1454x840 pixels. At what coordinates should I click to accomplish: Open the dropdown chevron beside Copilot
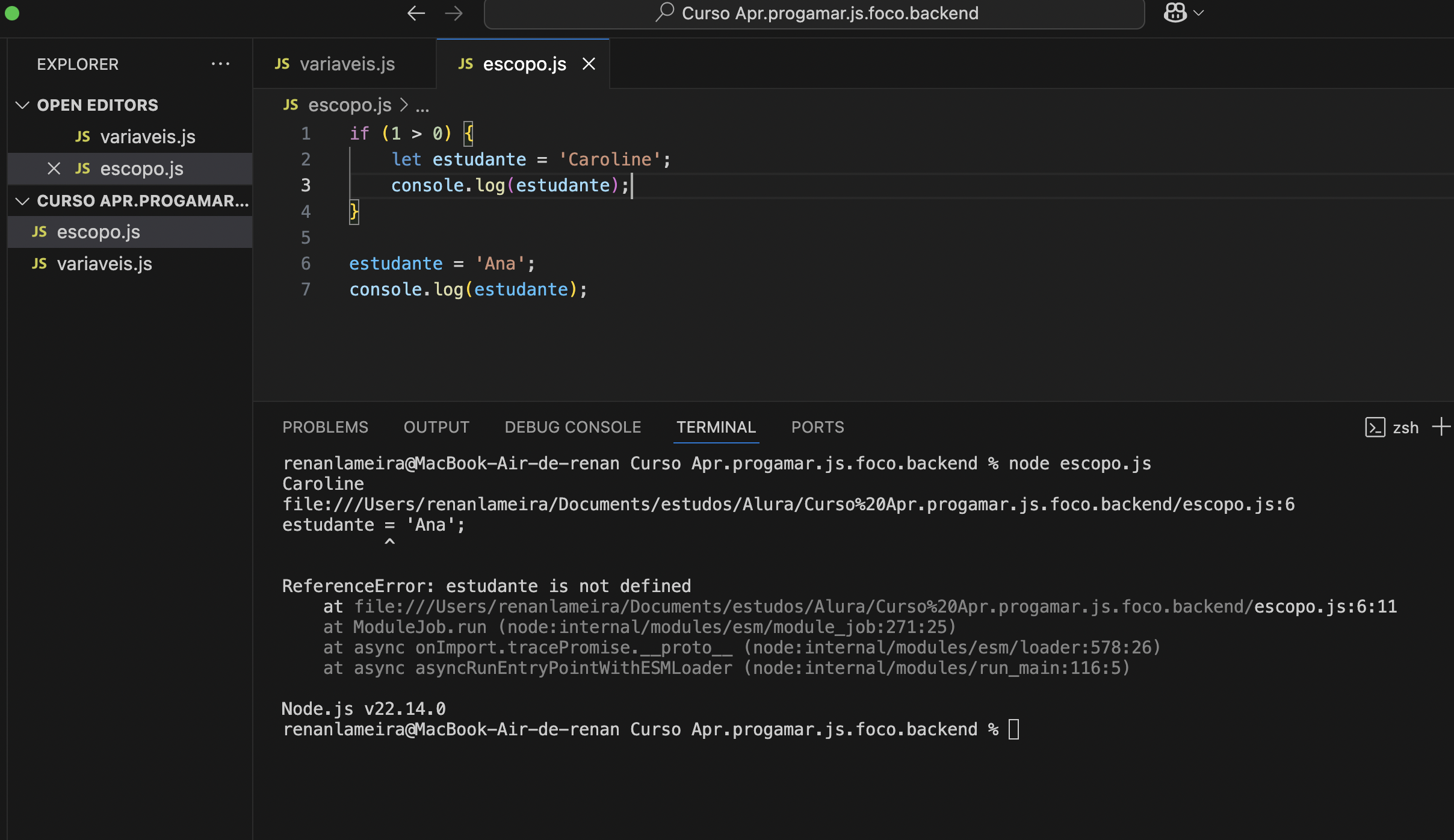click(x=1199, y=13)
